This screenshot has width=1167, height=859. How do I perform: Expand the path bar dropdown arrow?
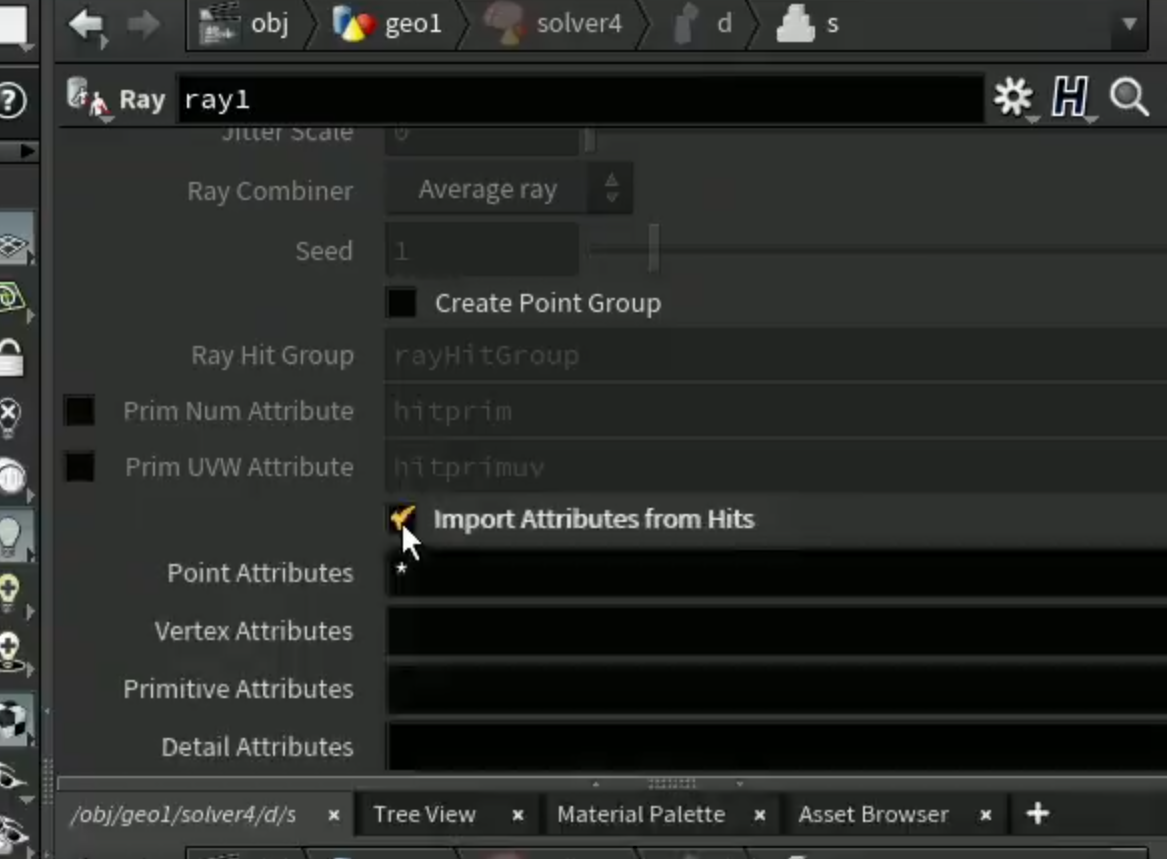coord(1129,24)
